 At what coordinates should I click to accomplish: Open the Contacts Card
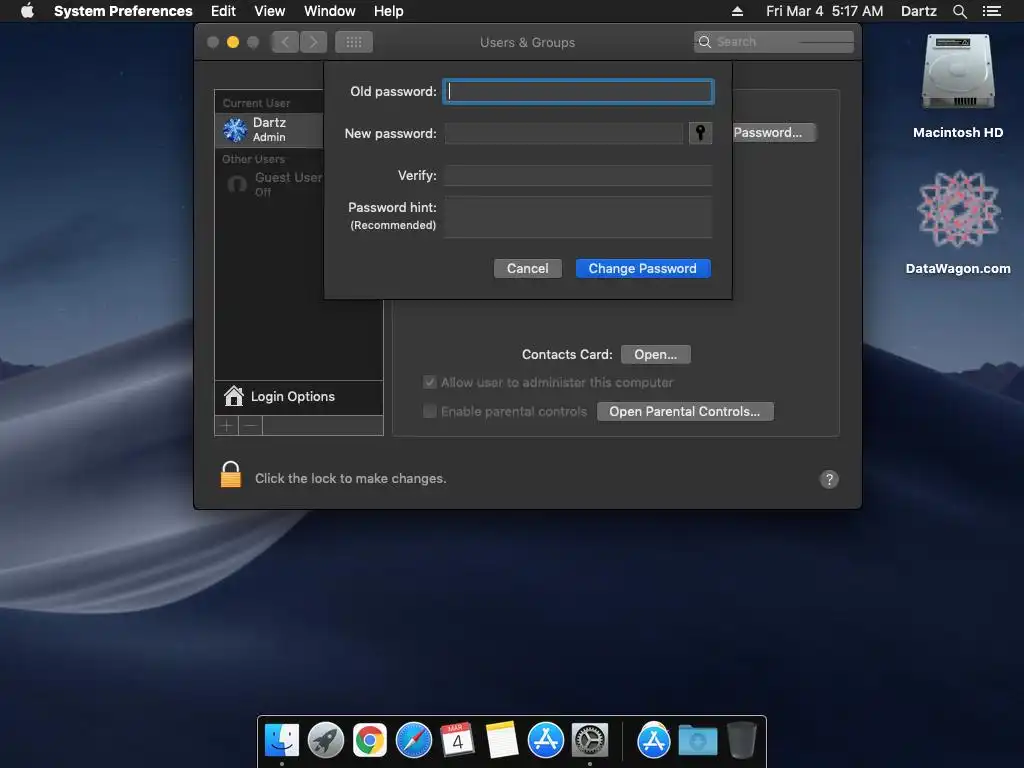tap(656, 355)
